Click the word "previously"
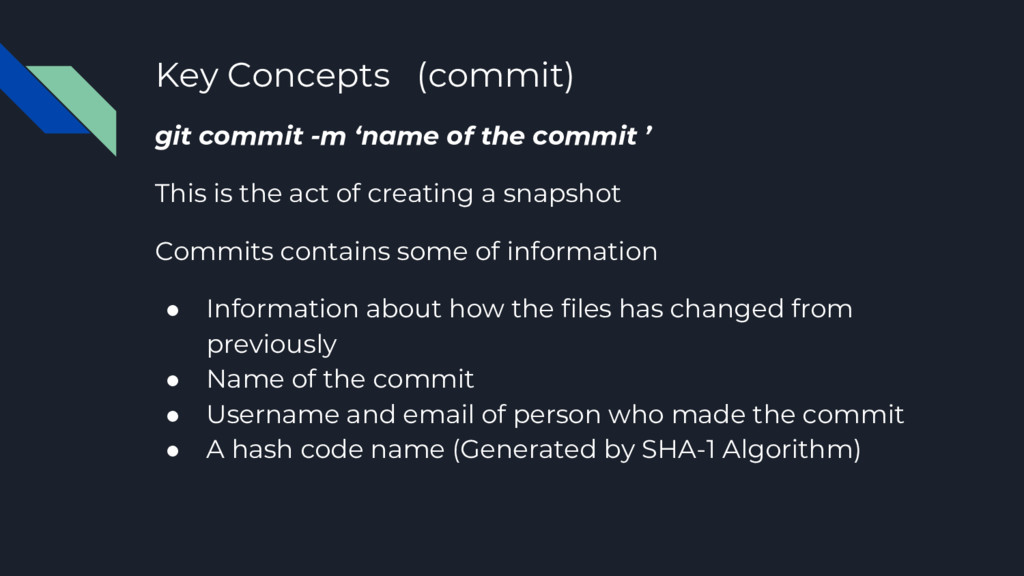 click(x=271, y=345)
